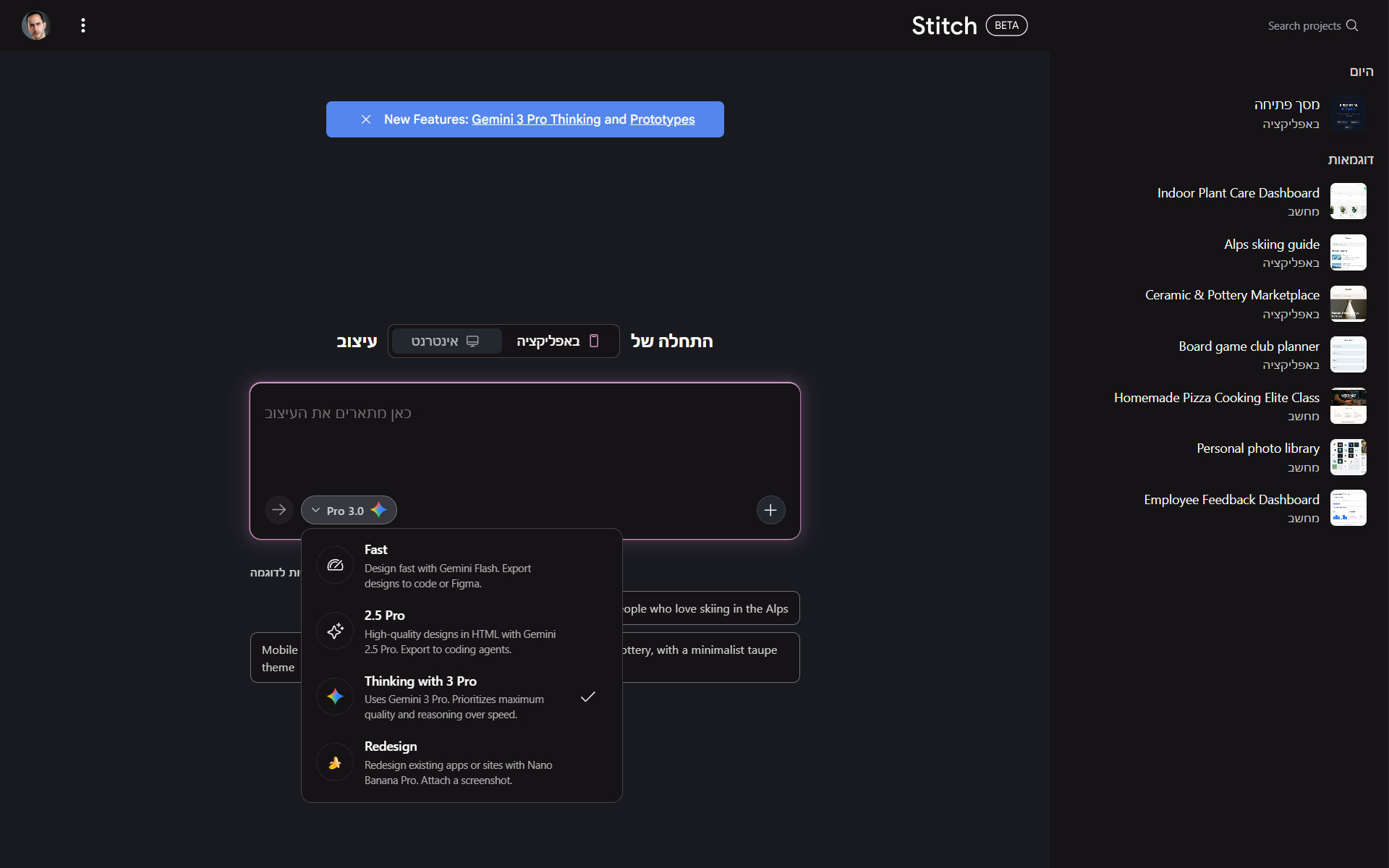Click the Fast mode speedometer icon
The height and width of the screenshot is (868, 1389).
coord(335,565)
